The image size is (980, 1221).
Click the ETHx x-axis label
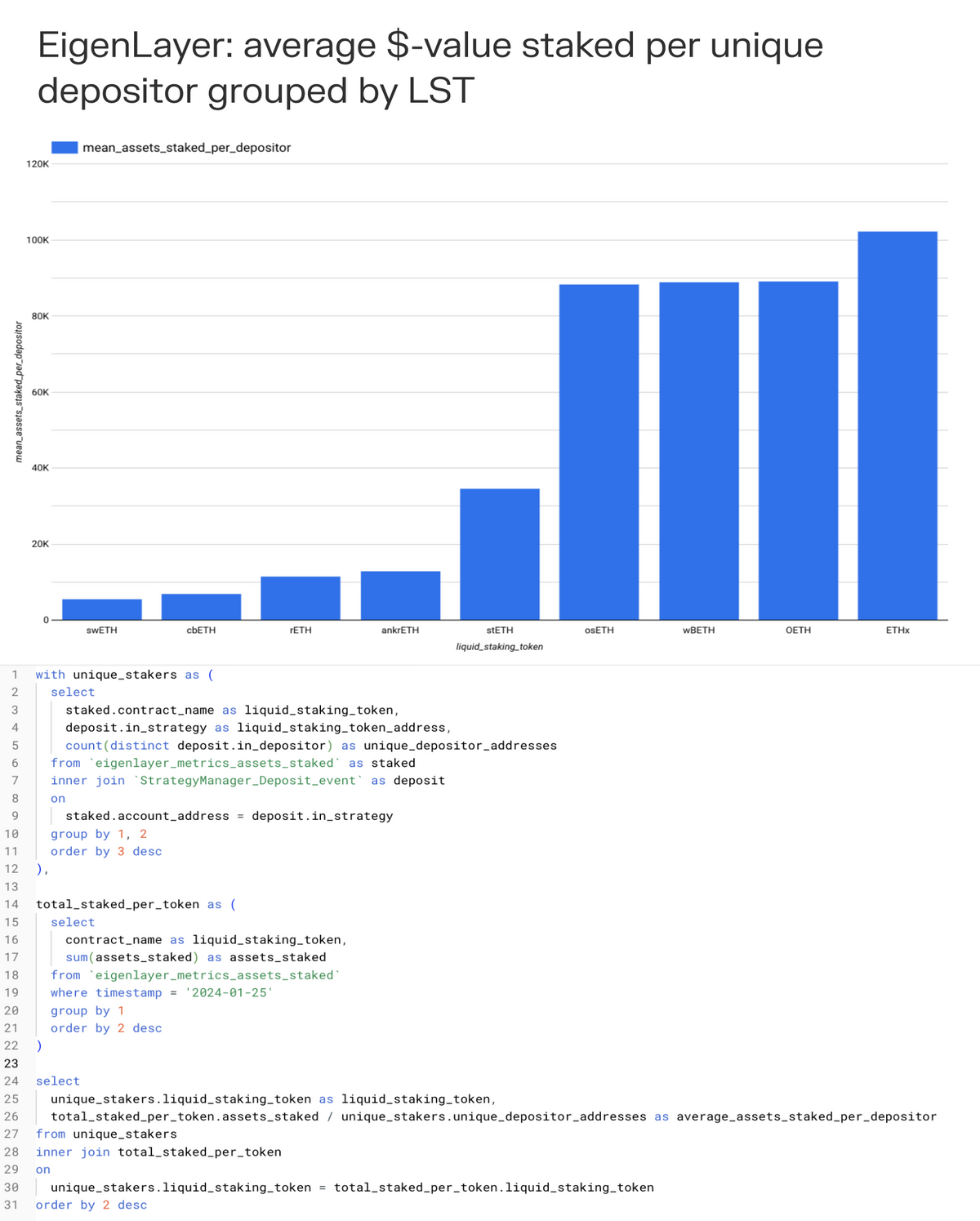[x=898, y=631]
